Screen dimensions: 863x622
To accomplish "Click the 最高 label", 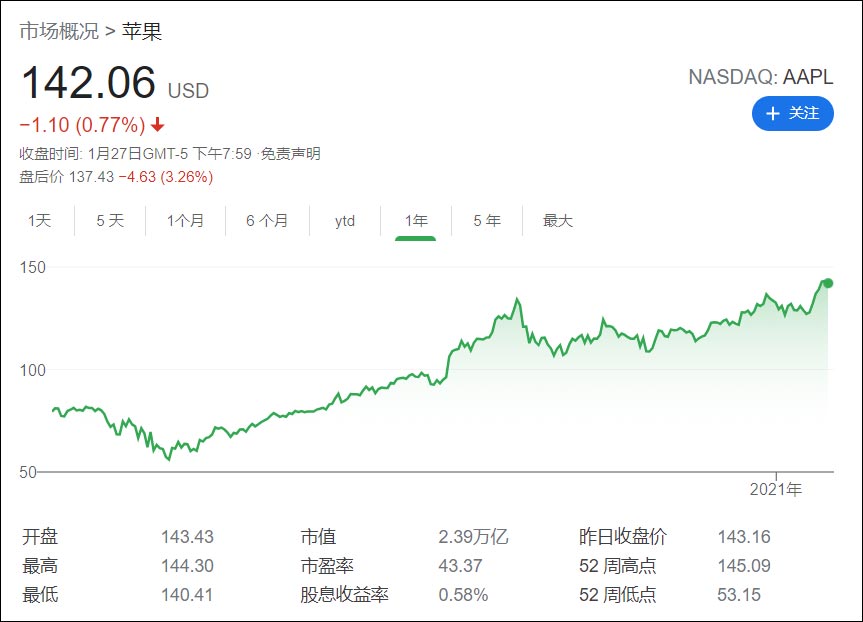I will 40,566.
